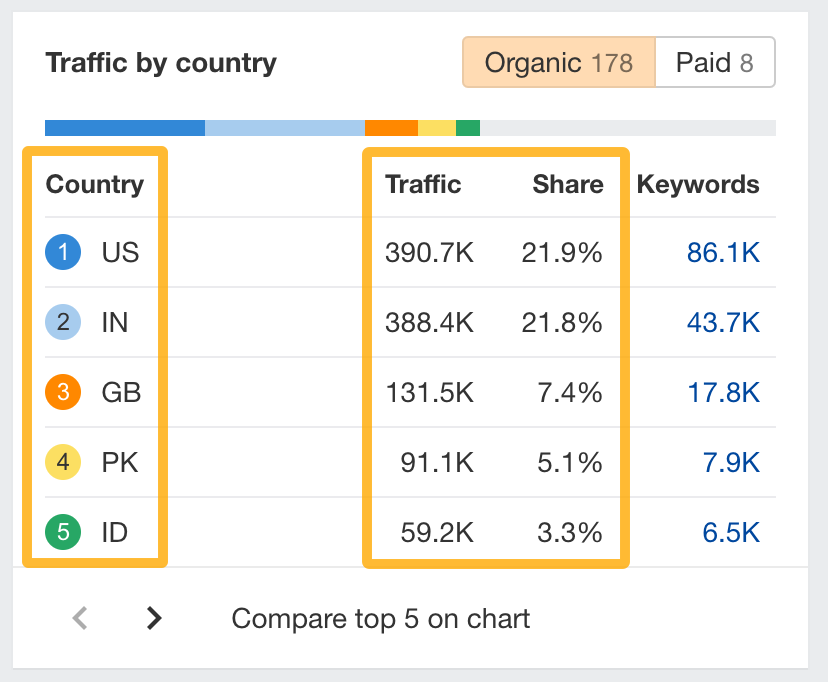Click the Traffic by country heading
This screenshot has height=682, width=828.
161,63
